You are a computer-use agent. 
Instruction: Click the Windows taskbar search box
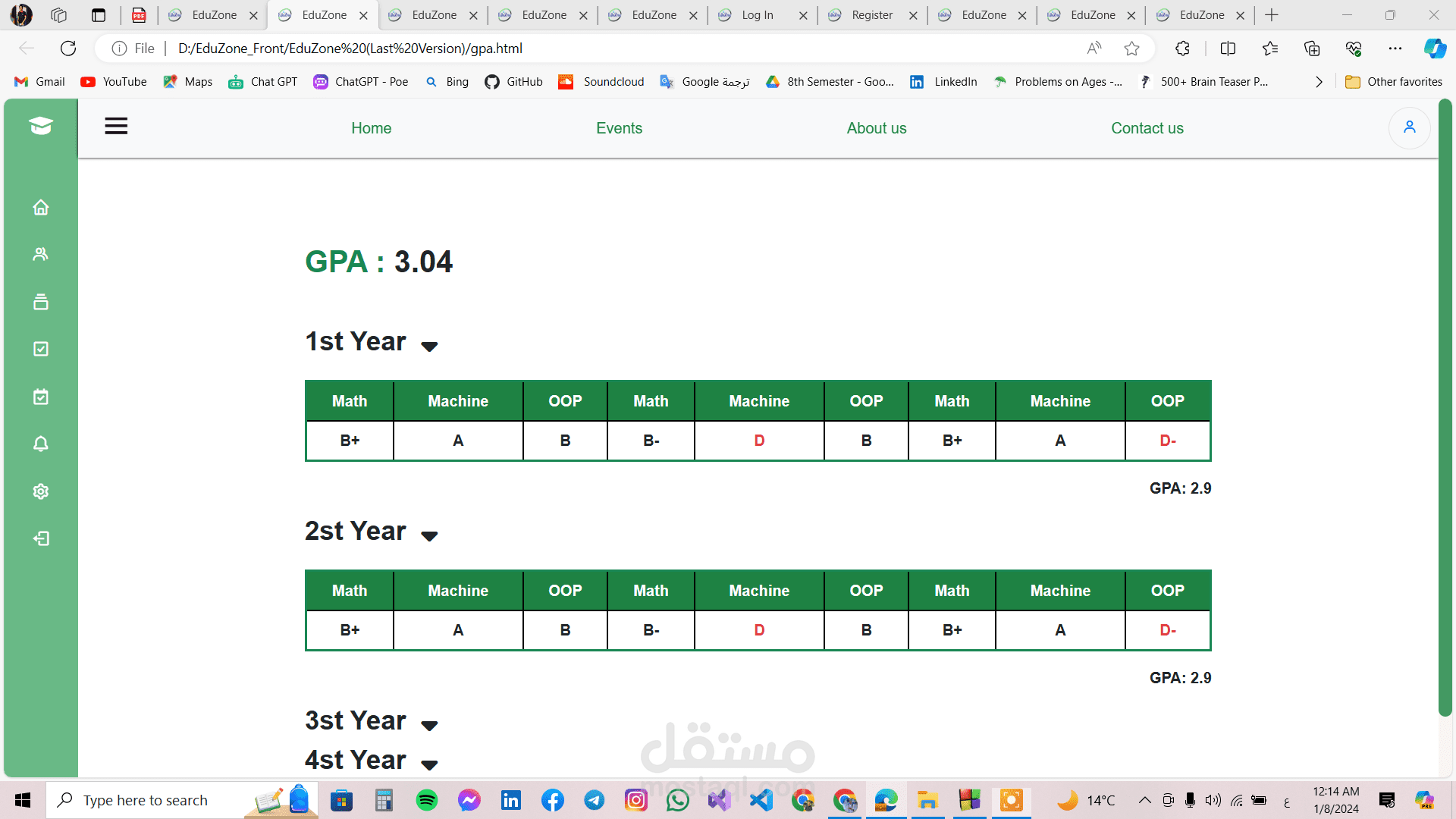[x=146, y=800]
